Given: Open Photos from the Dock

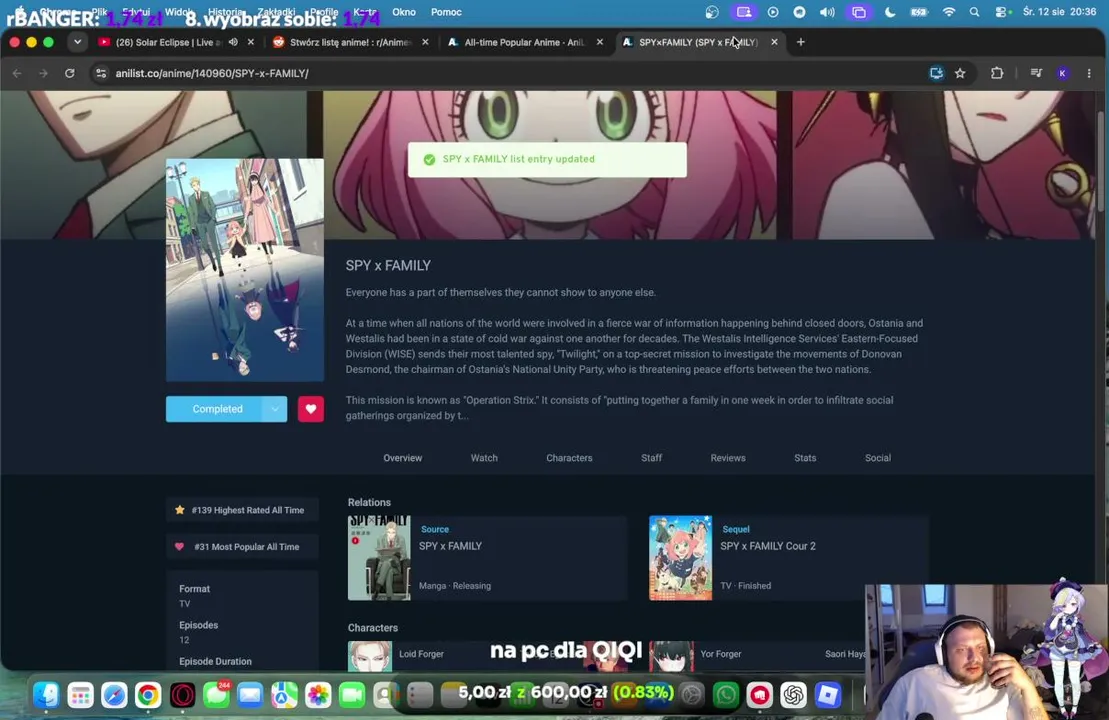Looking at the screenshot, I should point(318,695).
